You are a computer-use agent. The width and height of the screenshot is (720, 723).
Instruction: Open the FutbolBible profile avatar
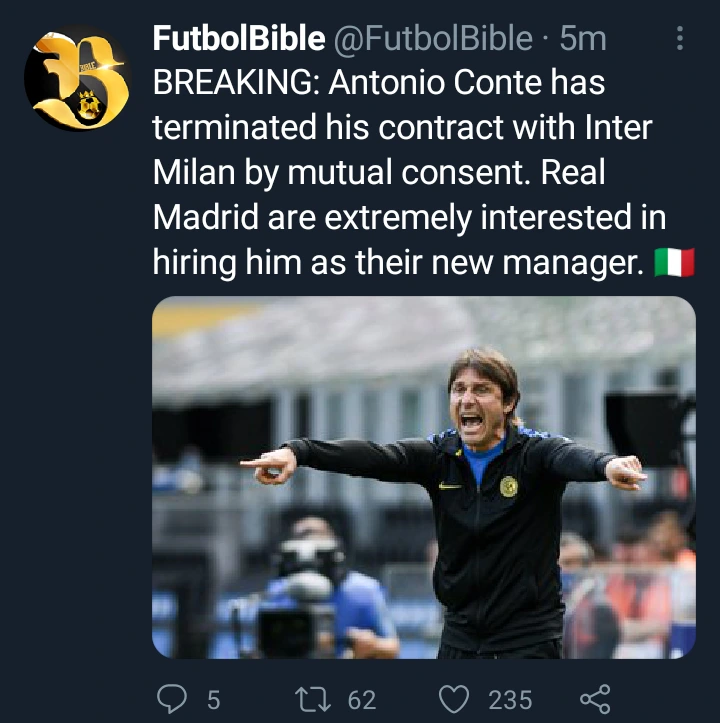76,82
